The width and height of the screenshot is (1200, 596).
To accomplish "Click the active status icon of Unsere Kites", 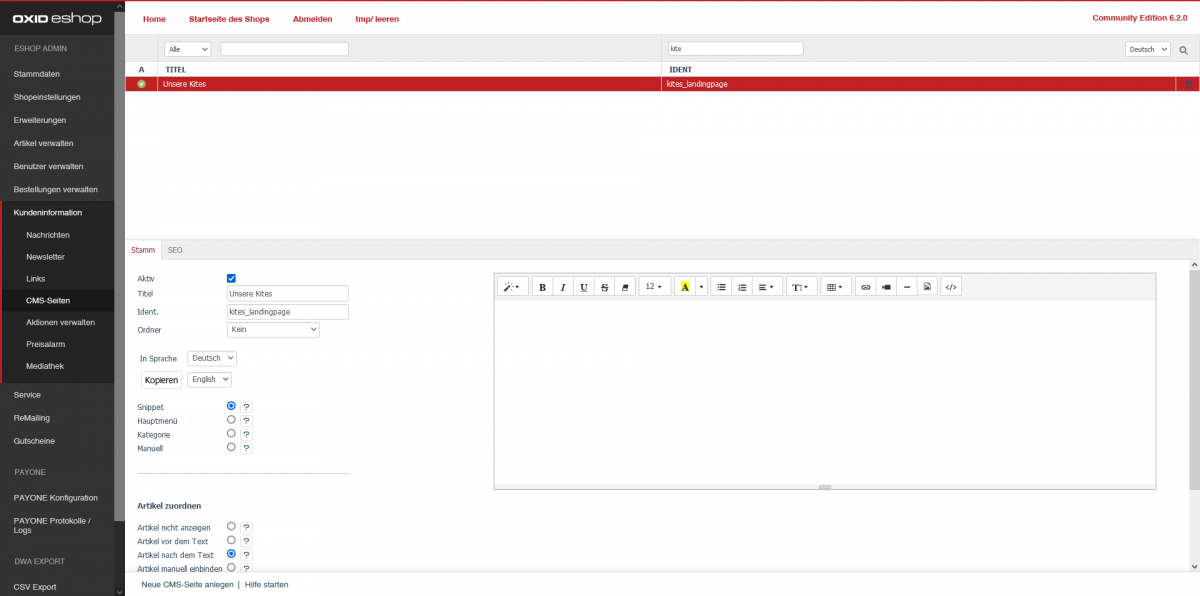I will click(x=141, y=84).
